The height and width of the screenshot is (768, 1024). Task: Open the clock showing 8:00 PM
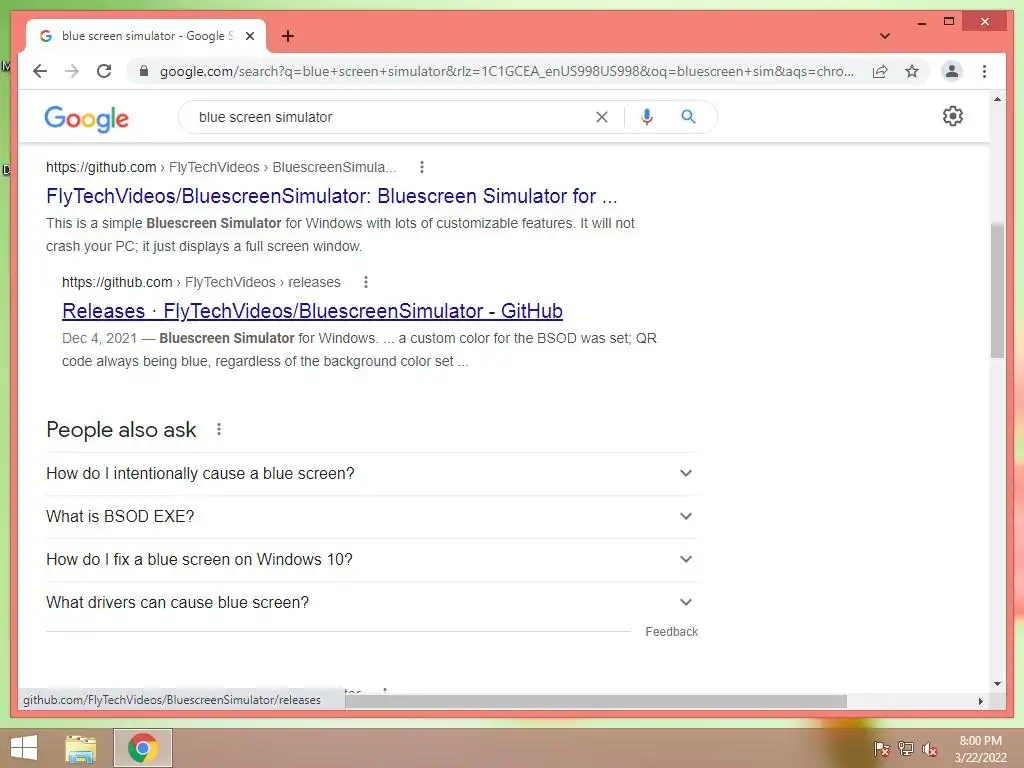(980, 749)
